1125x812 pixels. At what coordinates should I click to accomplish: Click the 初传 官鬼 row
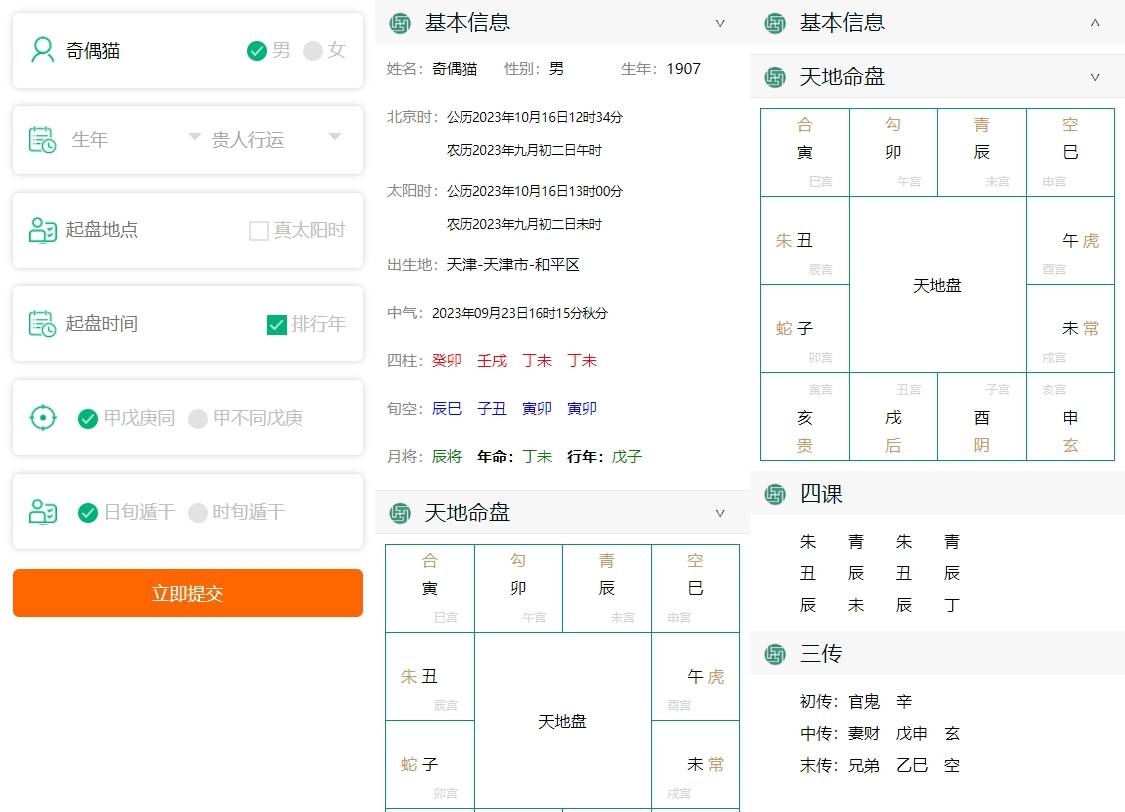(855, 701)
